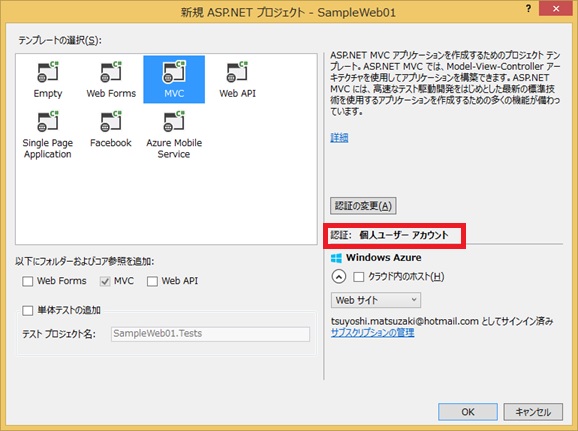This screenshot has height=431, width=578.
Task: Select the MVC template icon
Action: pos(174,72)
